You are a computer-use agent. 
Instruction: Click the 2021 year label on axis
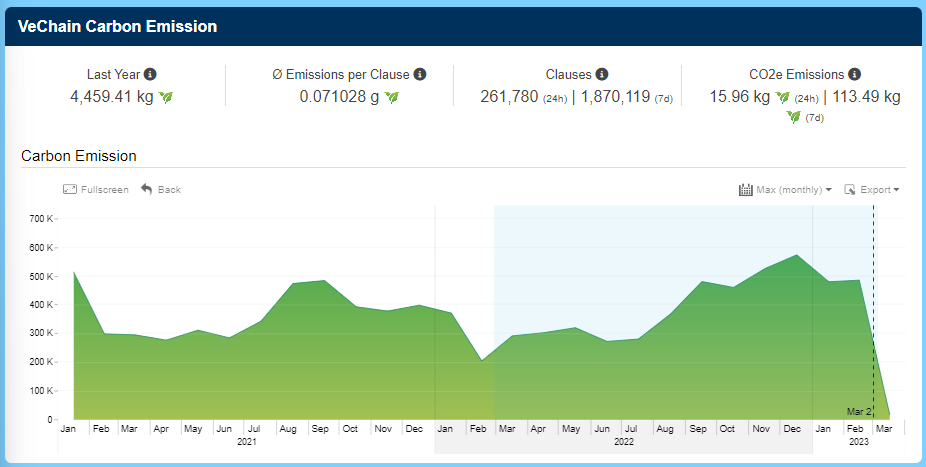tap(247, 442)
